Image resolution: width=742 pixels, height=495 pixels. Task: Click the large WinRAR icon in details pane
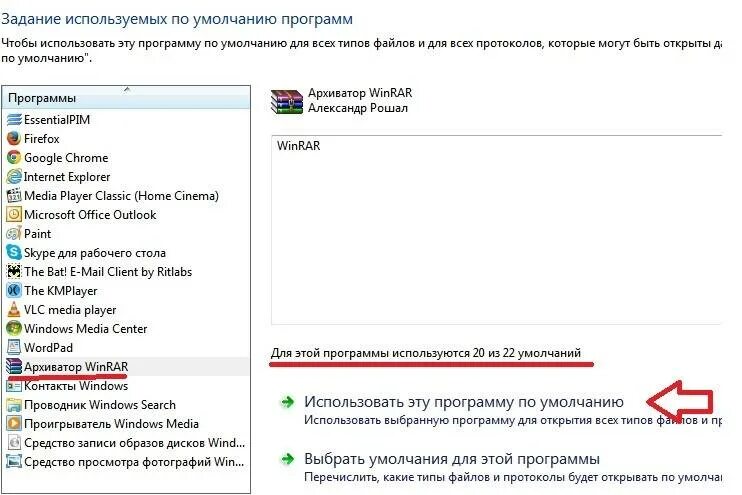287,102
